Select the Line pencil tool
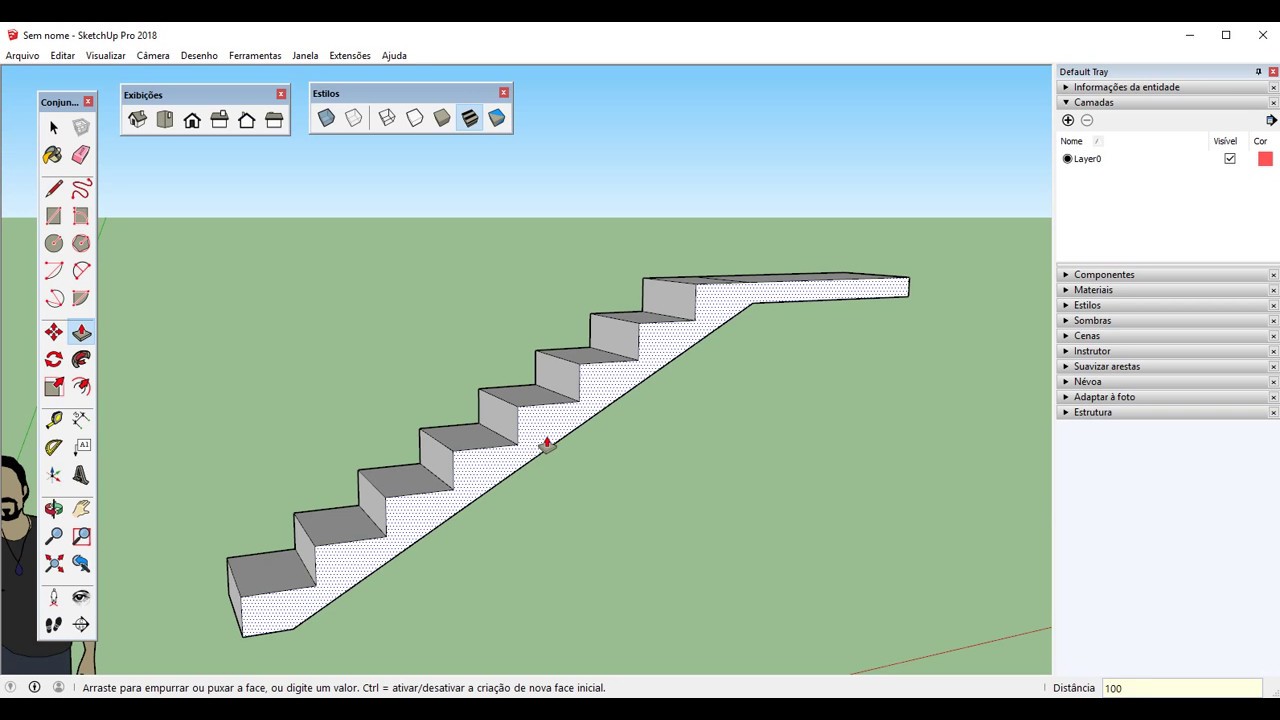 54,189
